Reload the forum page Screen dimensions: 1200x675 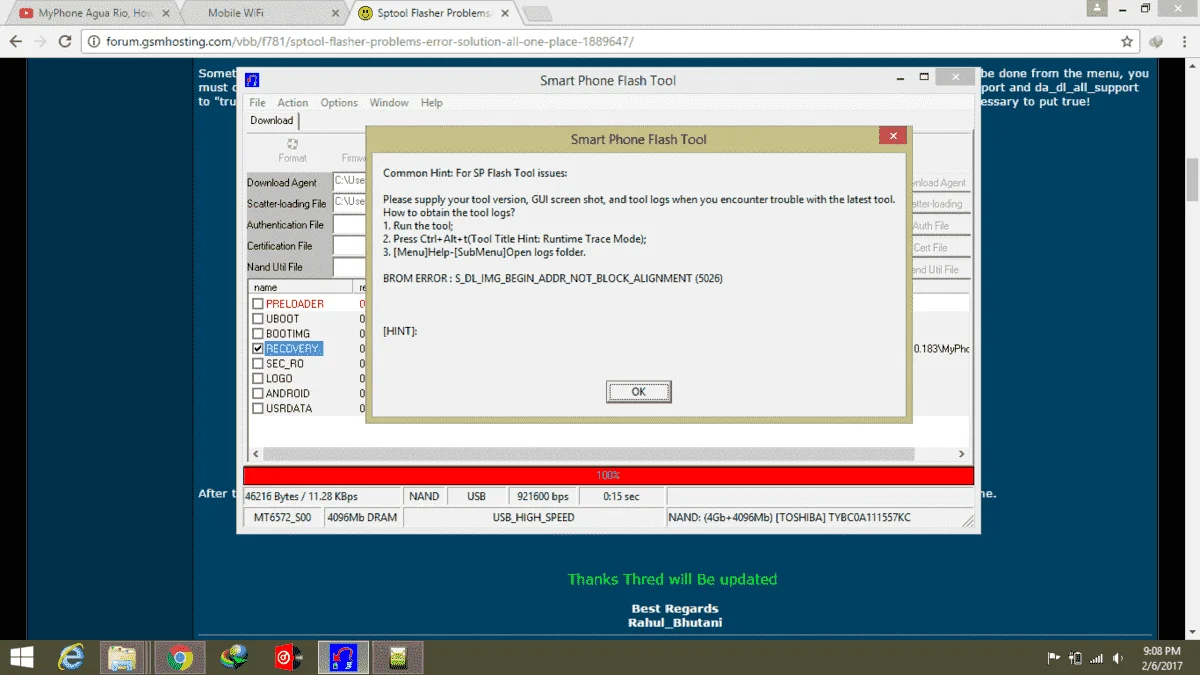point(65,42)
